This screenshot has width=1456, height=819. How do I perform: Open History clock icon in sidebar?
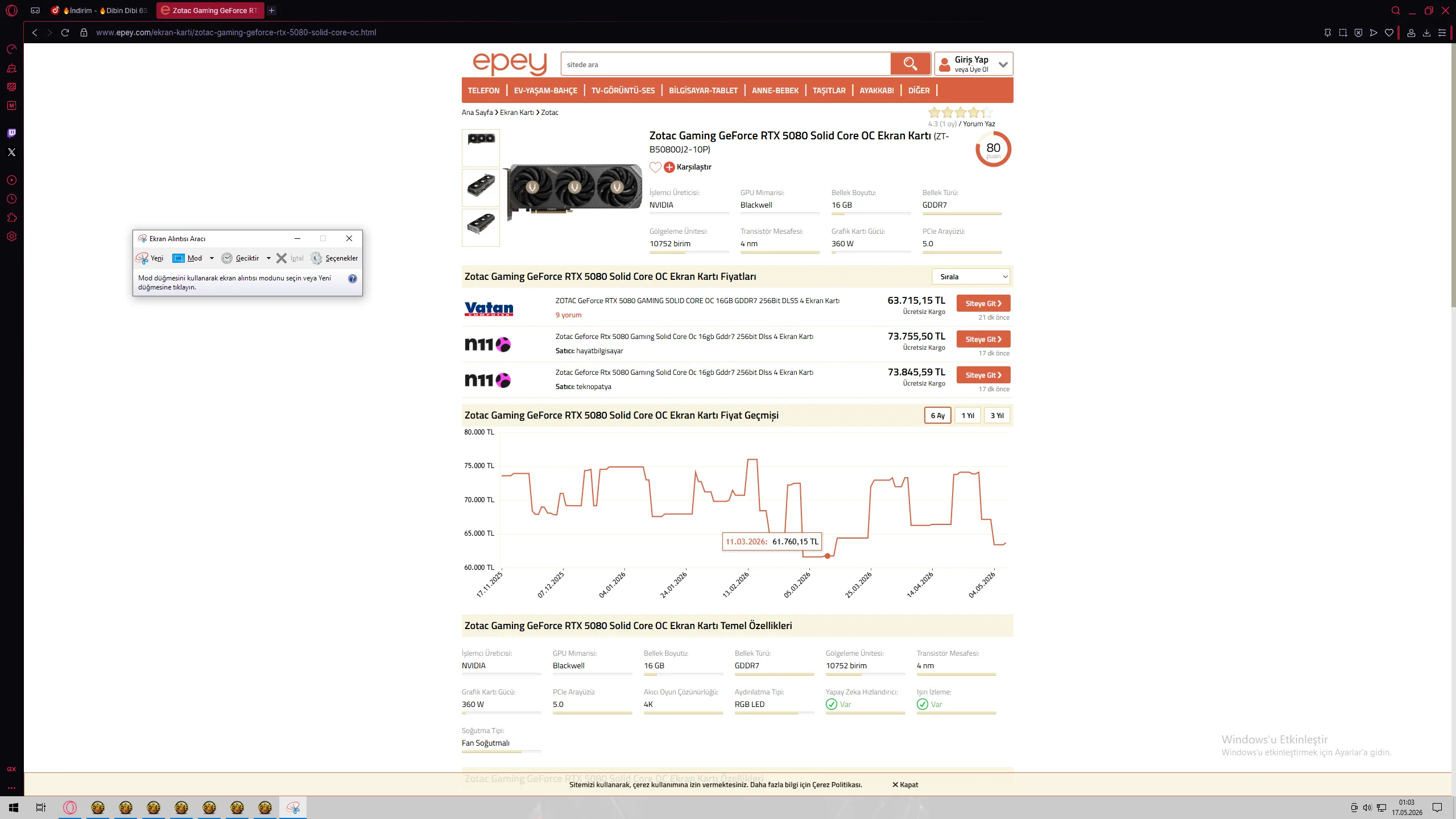pyautogui.click(x=11, y=199)
